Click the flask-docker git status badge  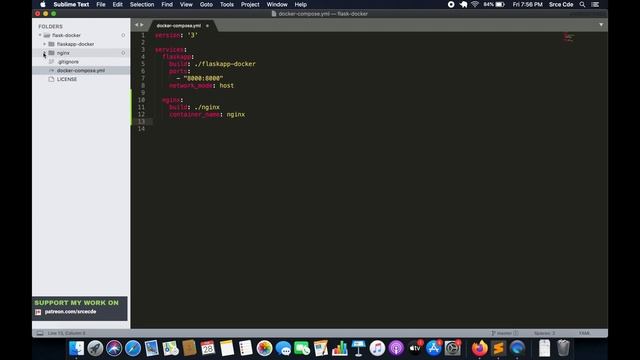[123, 35]
